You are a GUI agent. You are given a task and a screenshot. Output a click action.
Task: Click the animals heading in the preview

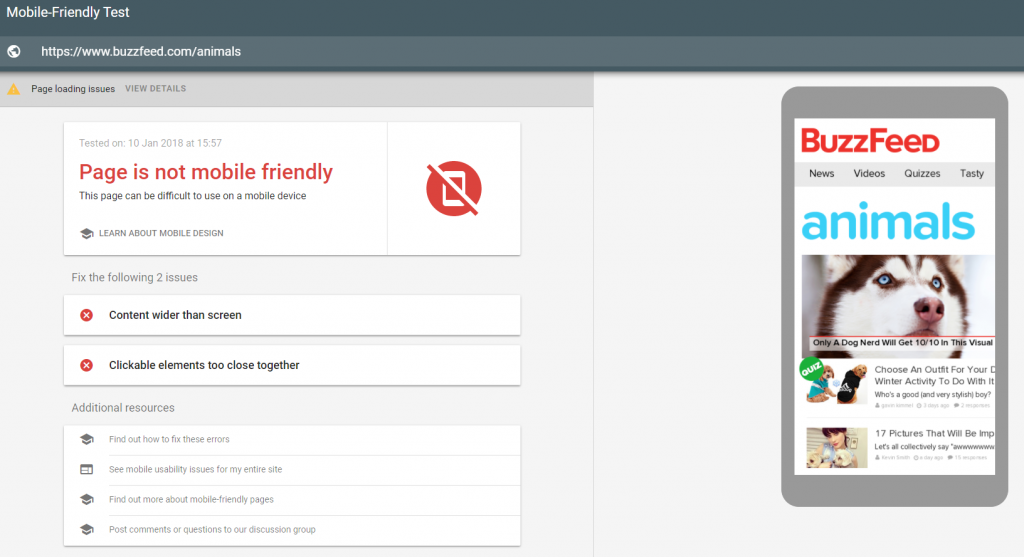coord(888,221)
